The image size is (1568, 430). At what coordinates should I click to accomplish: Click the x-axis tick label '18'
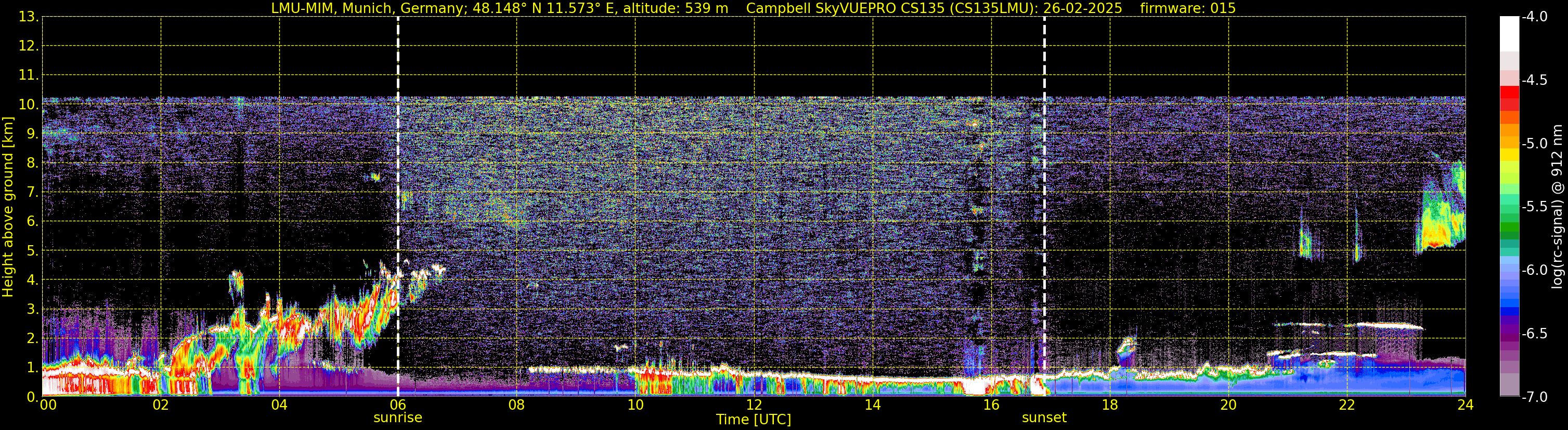pos(1110,405)
